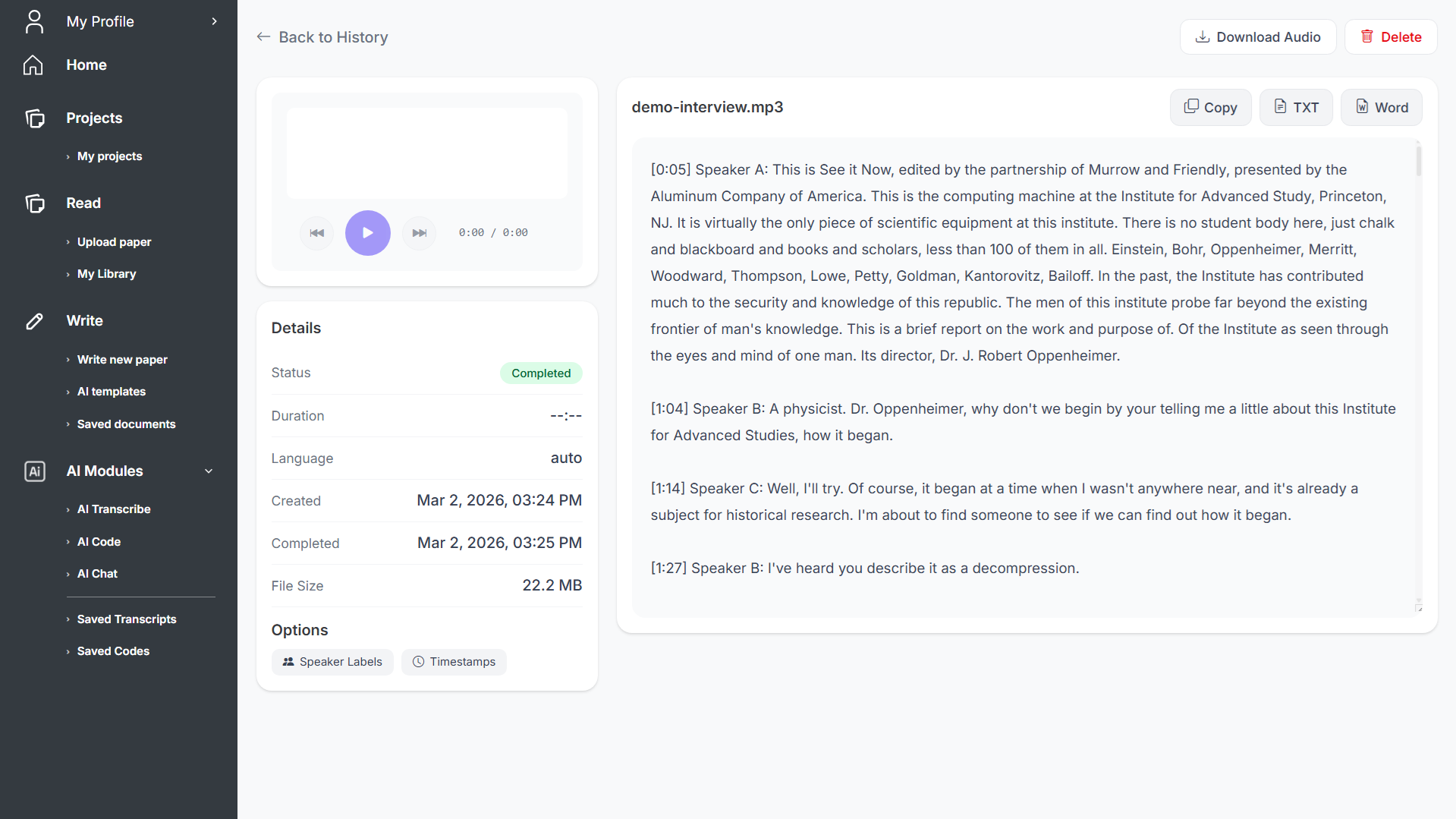The image size is (1456, 819).
Task: Select Write new paper
Action: pyautogui.click(x=122, y=360)
